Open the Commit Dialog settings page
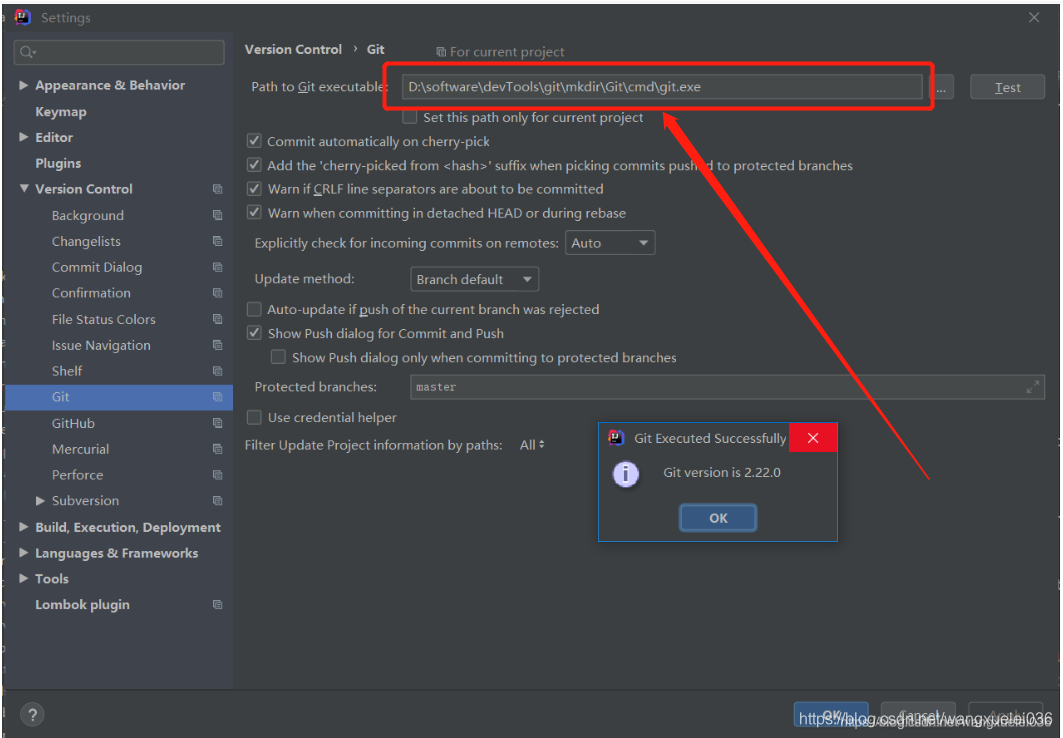Image resolution: width=1063 pixels, height=738 pixels. 97,268
